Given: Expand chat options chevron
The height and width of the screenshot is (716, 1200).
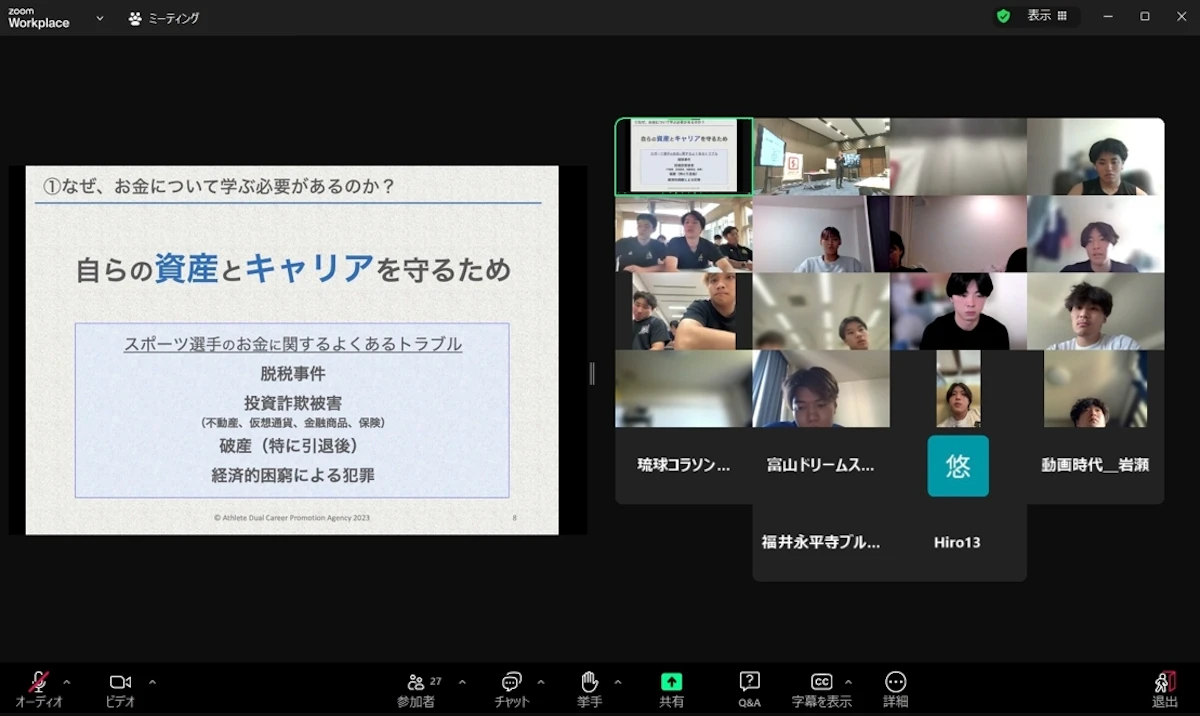Looking at the screenshot, I should click(541, 682).
